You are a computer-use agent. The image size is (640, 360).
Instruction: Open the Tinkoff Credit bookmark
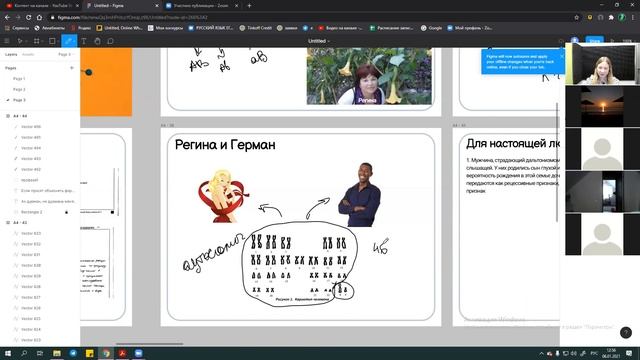(256, 28)
